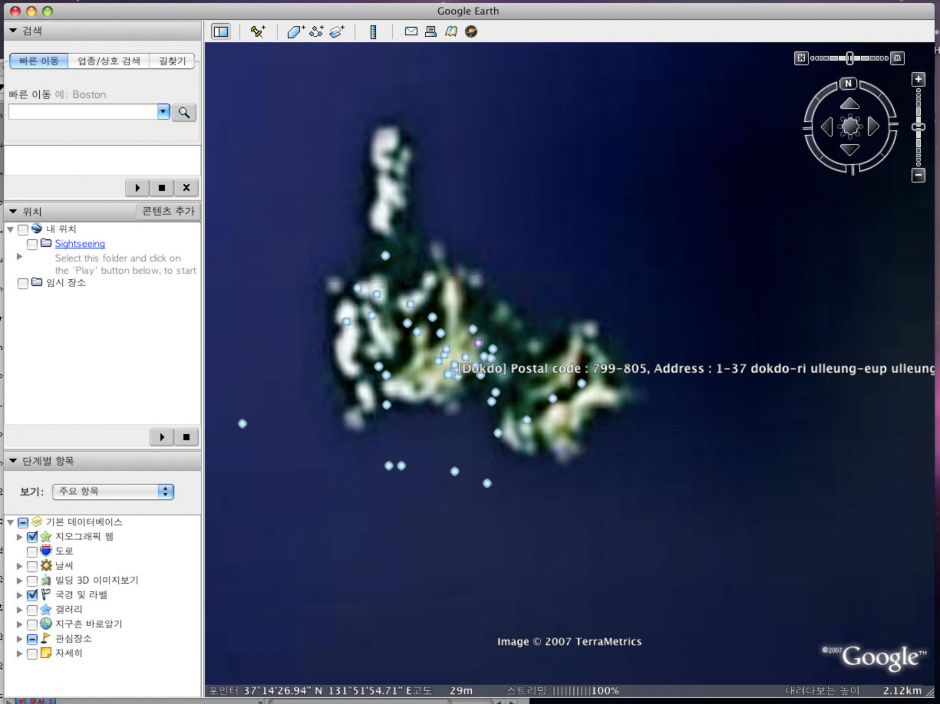The image size is (940, 704).
Task: Open the search history dropdown arrow
Action: 164,112
